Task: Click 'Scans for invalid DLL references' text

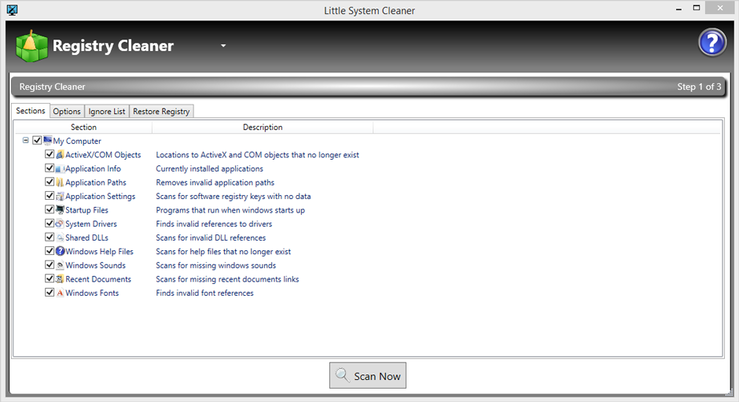Action: coord(211,238)
